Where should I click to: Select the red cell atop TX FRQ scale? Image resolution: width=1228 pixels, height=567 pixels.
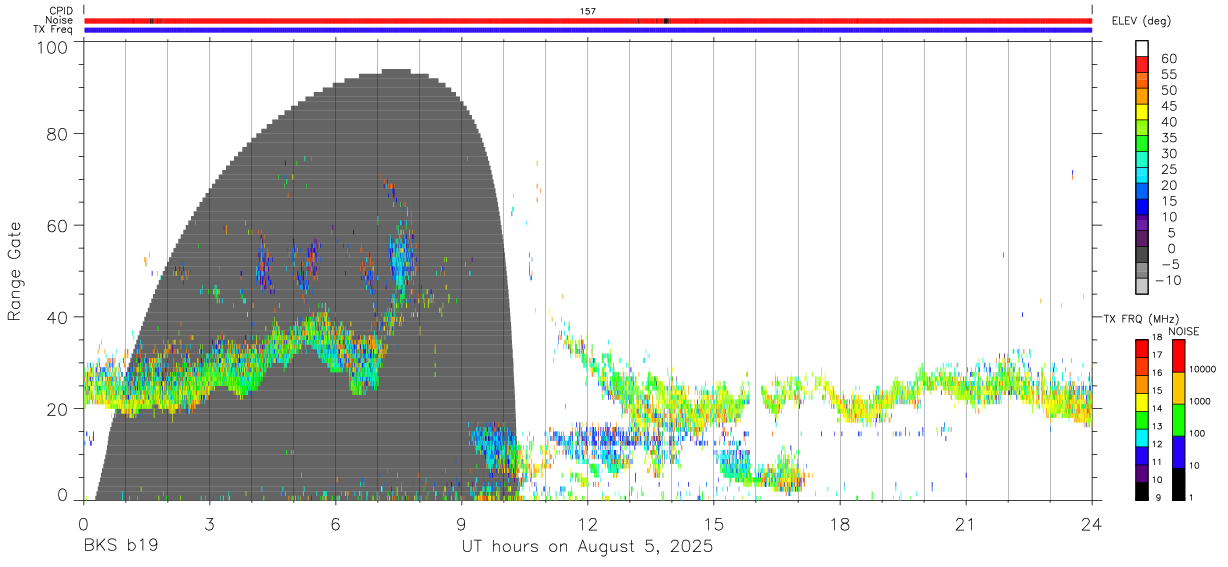pyautogui.click(x=1142, y=347)
